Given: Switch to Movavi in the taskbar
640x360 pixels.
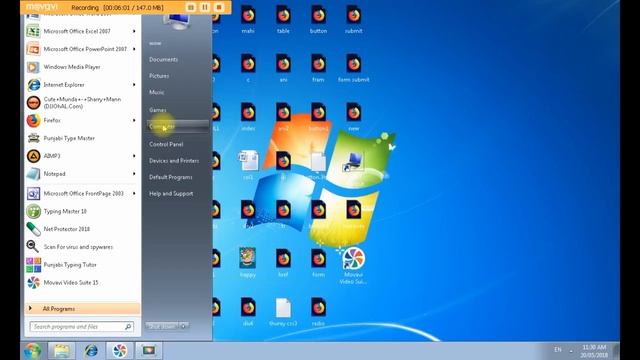Looking at the screenshot, I should click(120, 351).
